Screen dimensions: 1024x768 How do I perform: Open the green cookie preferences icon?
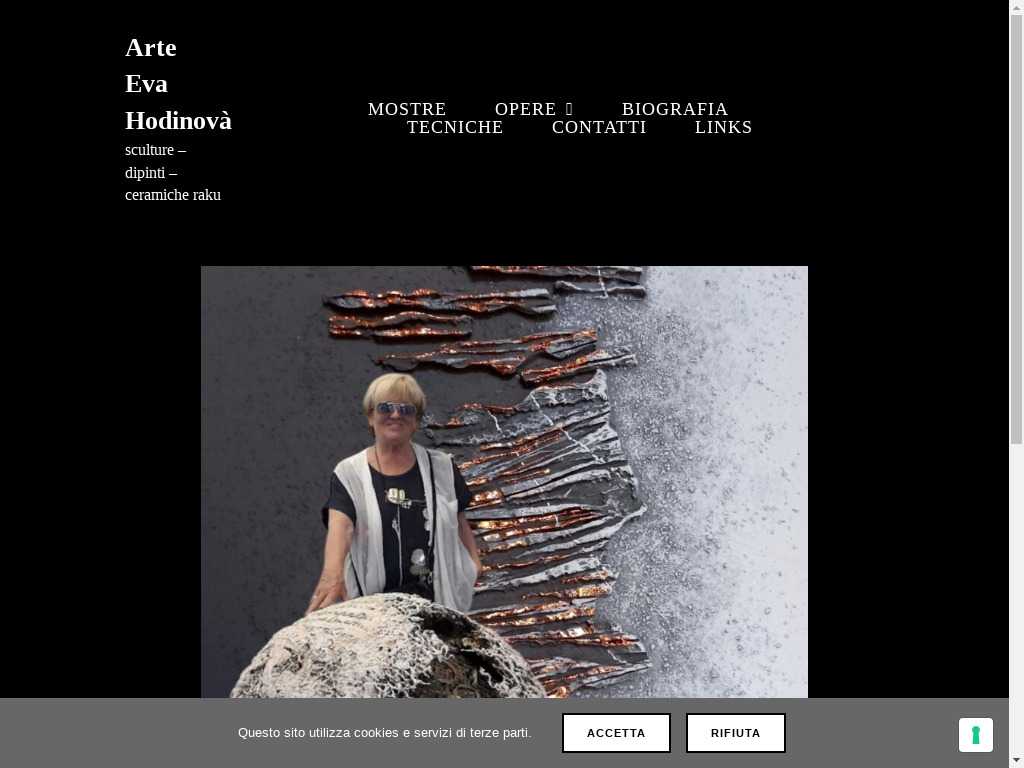click(x=976, y=735)
